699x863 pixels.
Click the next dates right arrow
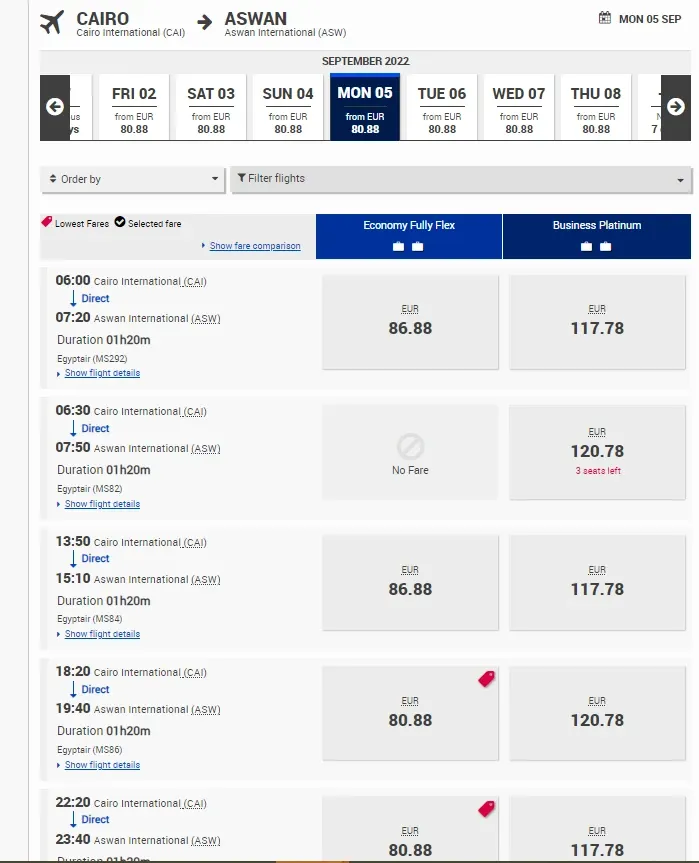[x=675, y=107]
